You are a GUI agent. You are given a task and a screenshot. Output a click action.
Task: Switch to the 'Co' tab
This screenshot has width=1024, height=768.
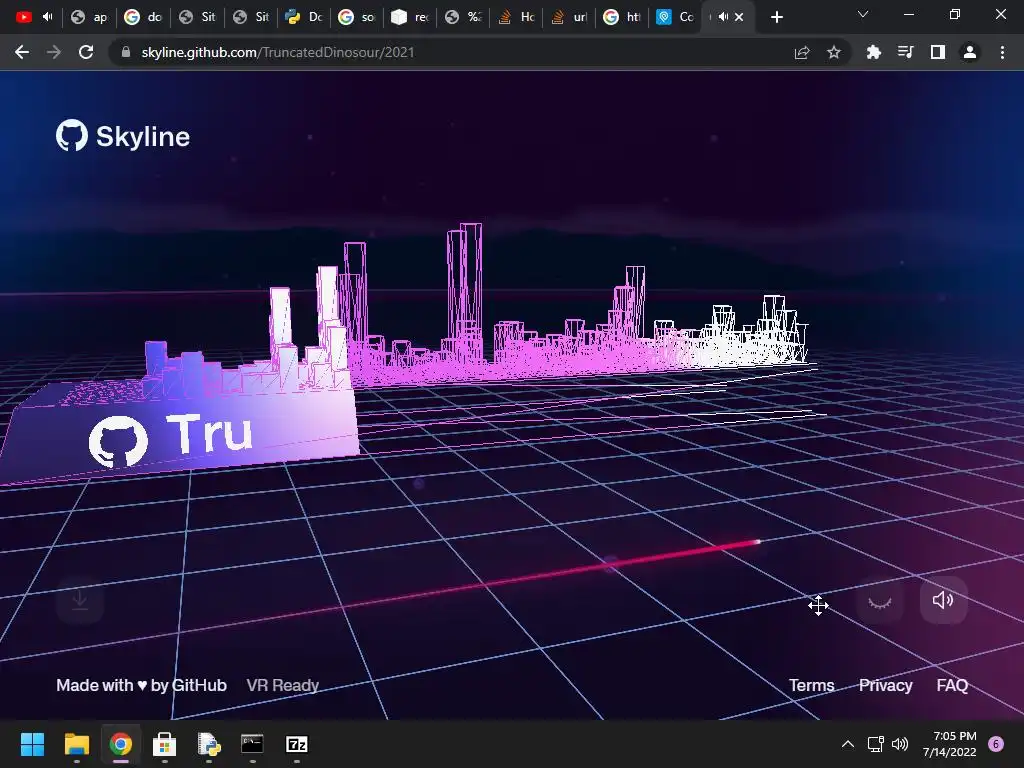pyautogui.click(x=676, y=17)
